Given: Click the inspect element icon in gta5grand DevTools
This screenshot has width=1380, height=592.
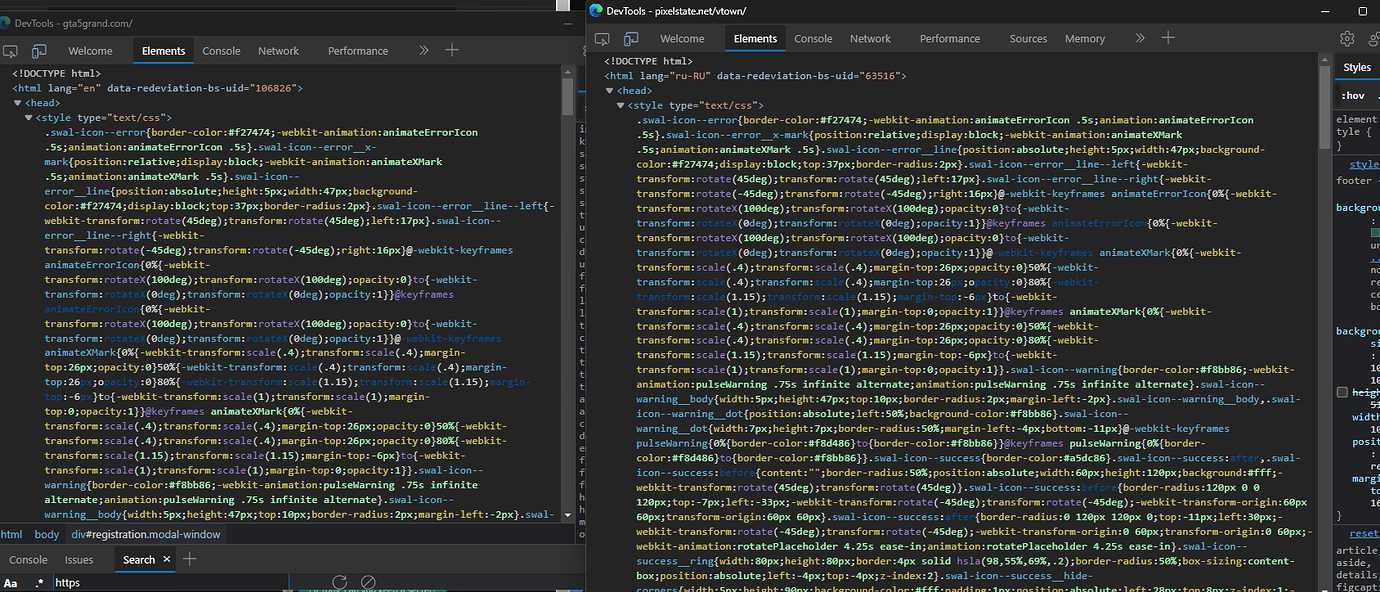Looking at the screenshot, I should point(11,51).
